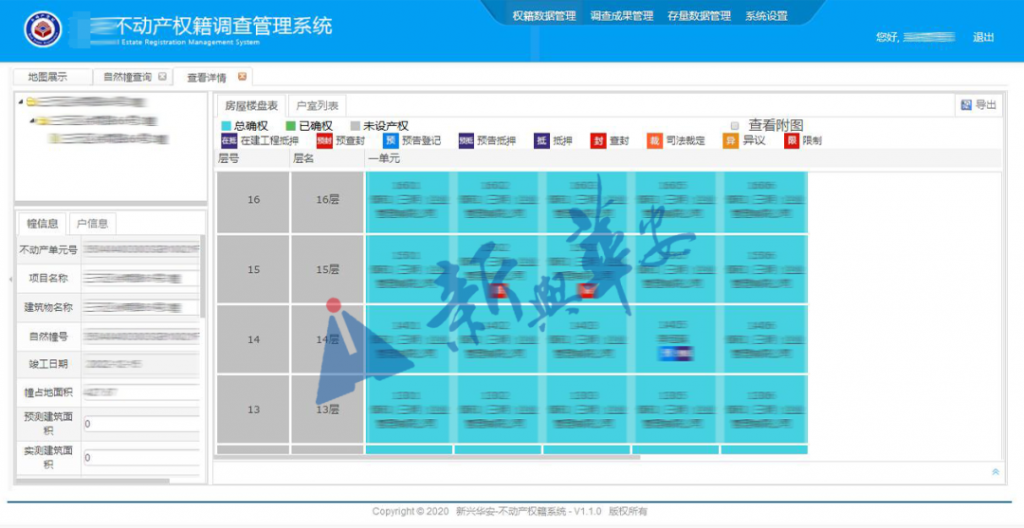Click the cyan 总确权 color swatch
Viewport: 1024px width, 528px height.
(x=226, y=126)
